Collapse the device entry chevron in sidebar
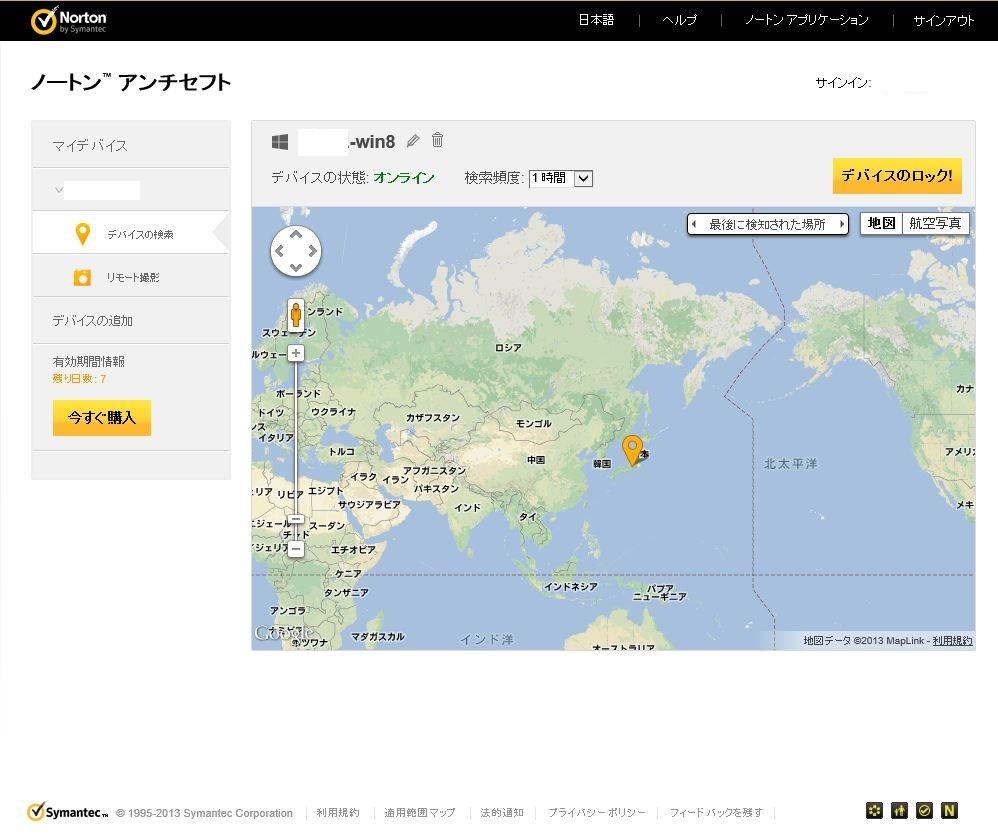 pos(59,190)
